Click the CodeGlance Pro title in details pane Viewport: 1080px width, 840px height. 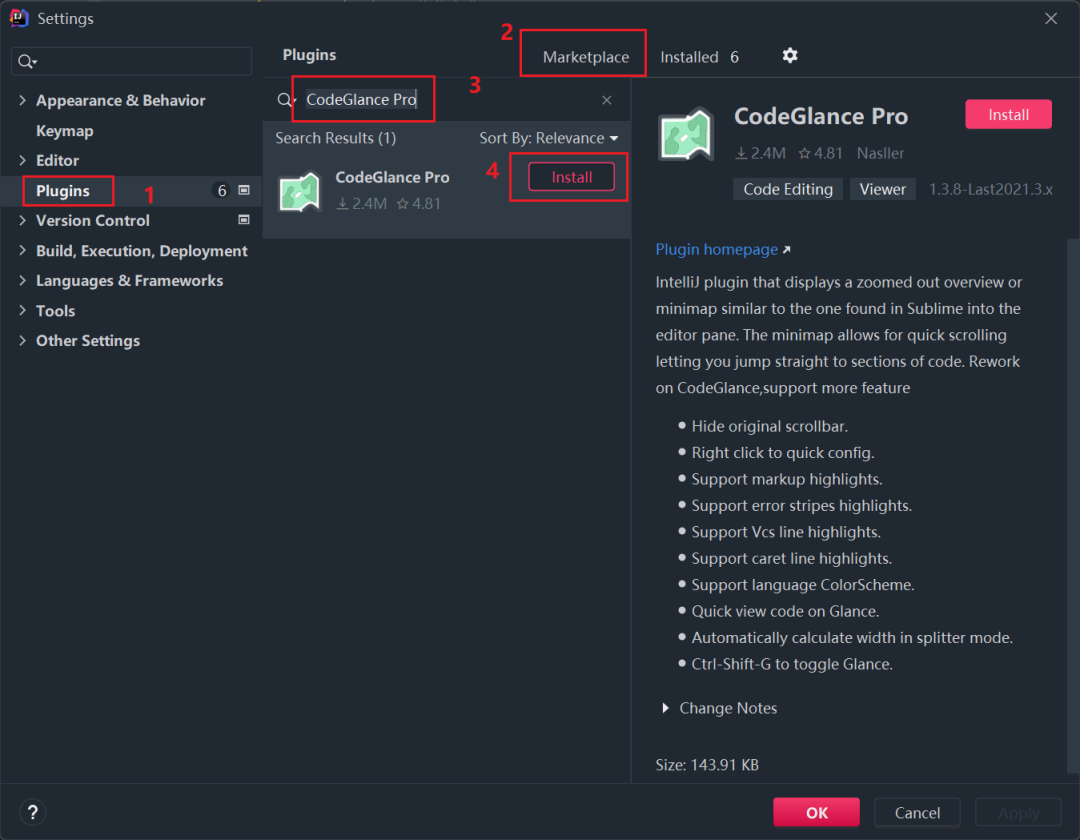[x=821, y=116]
